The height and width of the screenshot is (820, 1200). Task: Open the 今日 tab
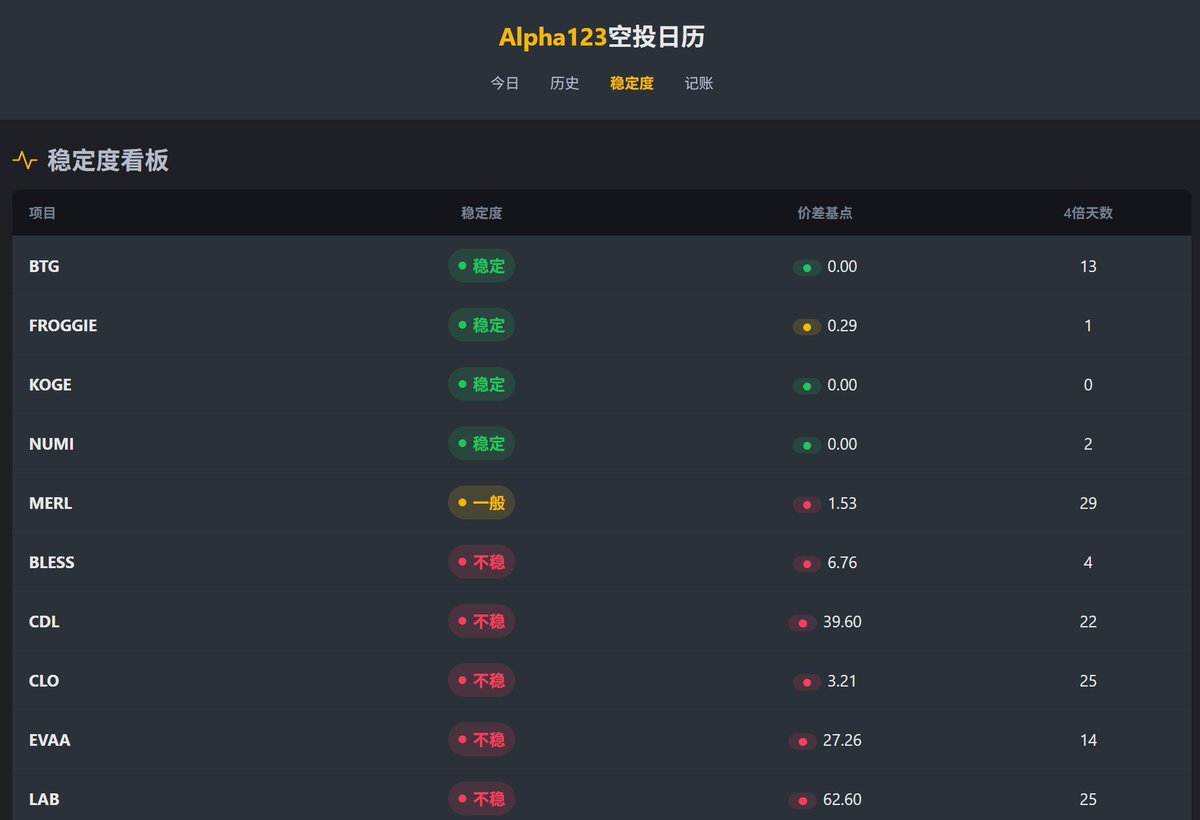click(504, 84)
